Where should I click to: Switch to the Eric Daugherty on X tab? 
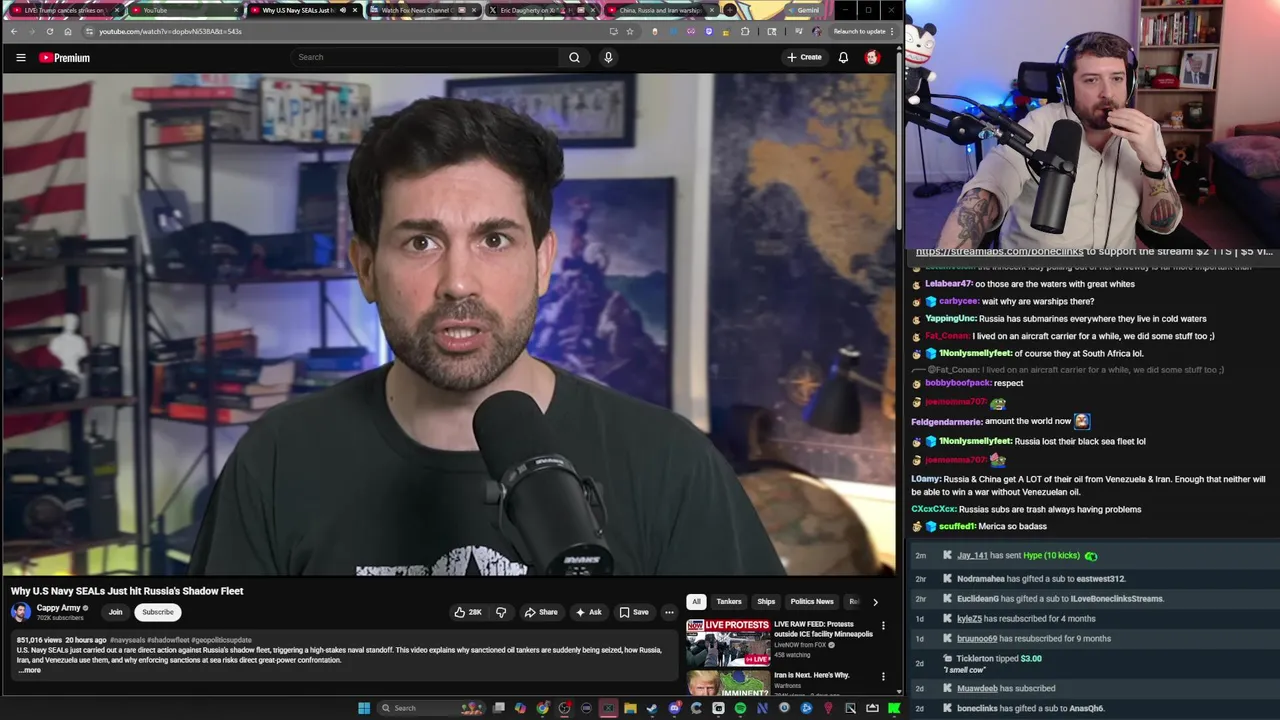click(540, 10)
